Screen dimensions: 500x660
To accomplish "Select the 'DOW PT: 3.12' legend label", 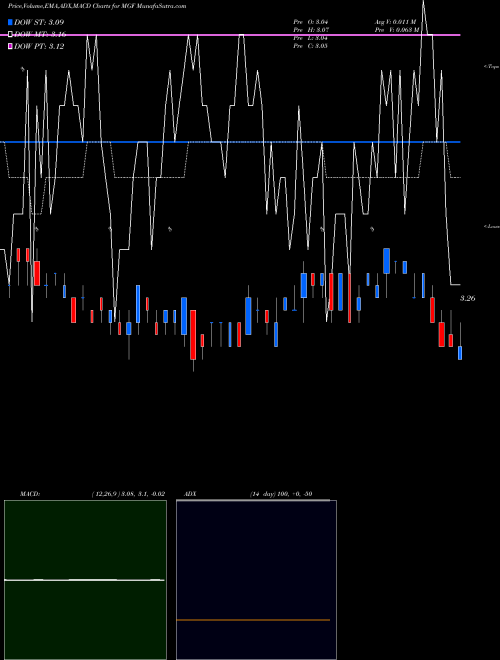I will click(39, 46).
